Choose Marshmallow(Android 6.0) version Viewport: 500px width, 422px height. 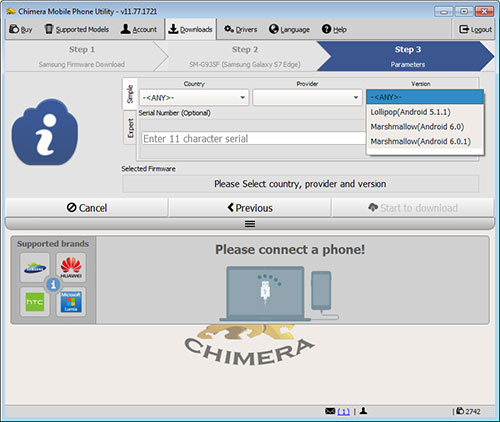click(x=425, y=127)
